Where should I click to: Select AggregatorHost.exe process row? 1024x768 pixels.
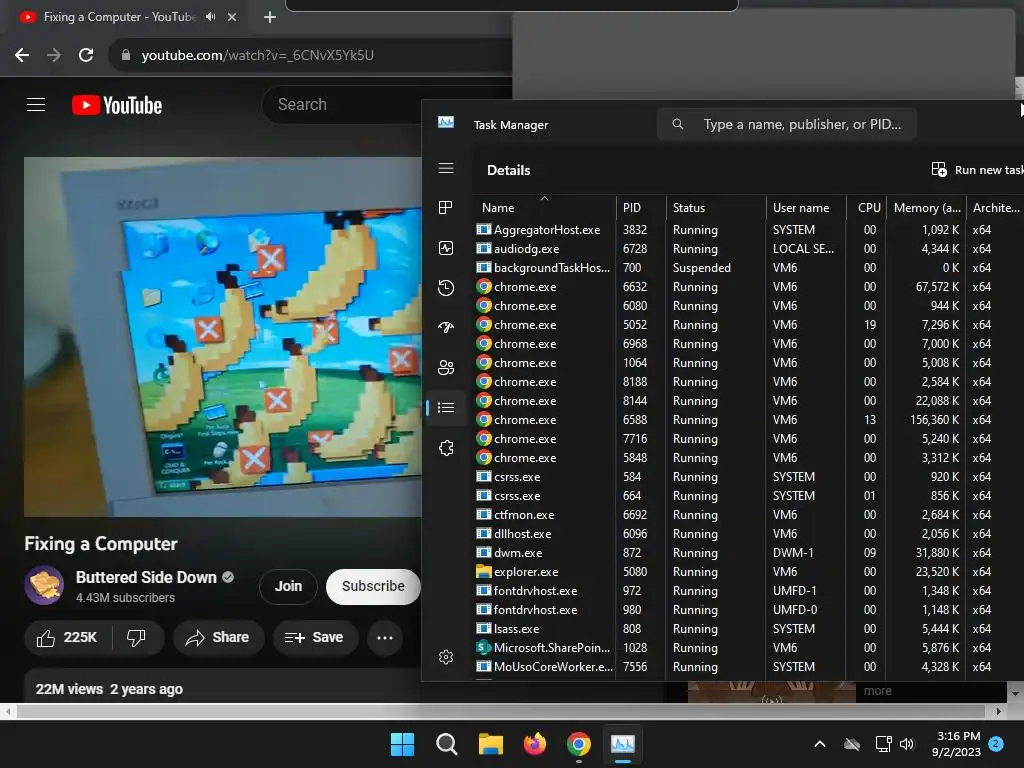point(748,230)
